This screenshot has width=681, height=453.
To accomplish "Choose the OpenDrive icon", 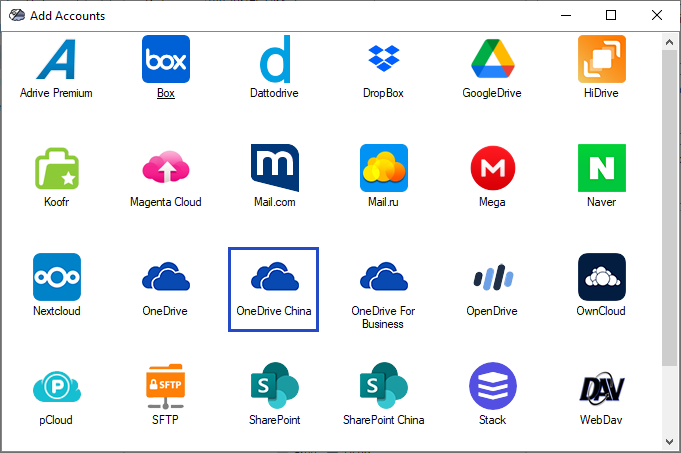I will click(493, 277).
